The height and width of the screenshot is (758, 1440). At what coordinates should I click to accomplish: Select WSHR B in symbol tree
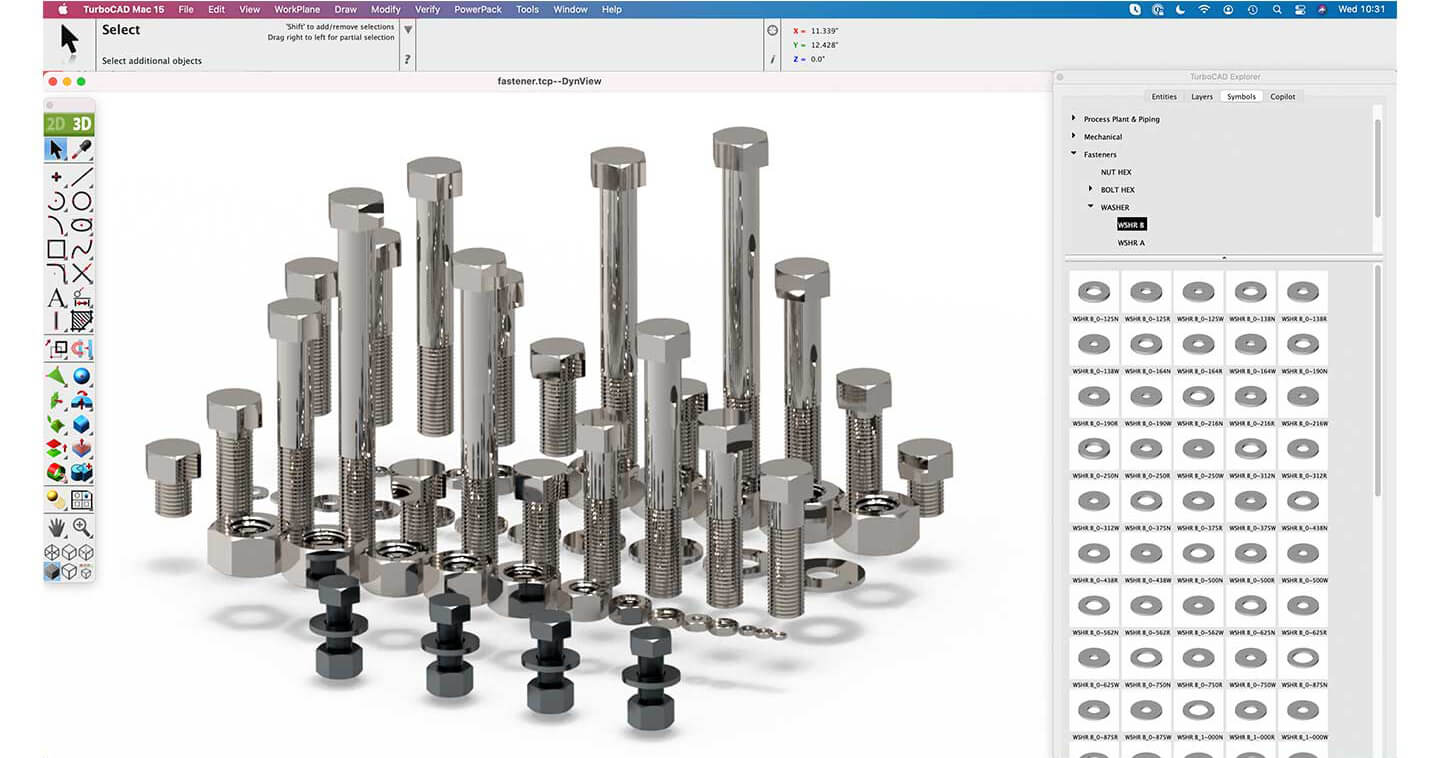pyautogui.click(x=1131, y=225)
